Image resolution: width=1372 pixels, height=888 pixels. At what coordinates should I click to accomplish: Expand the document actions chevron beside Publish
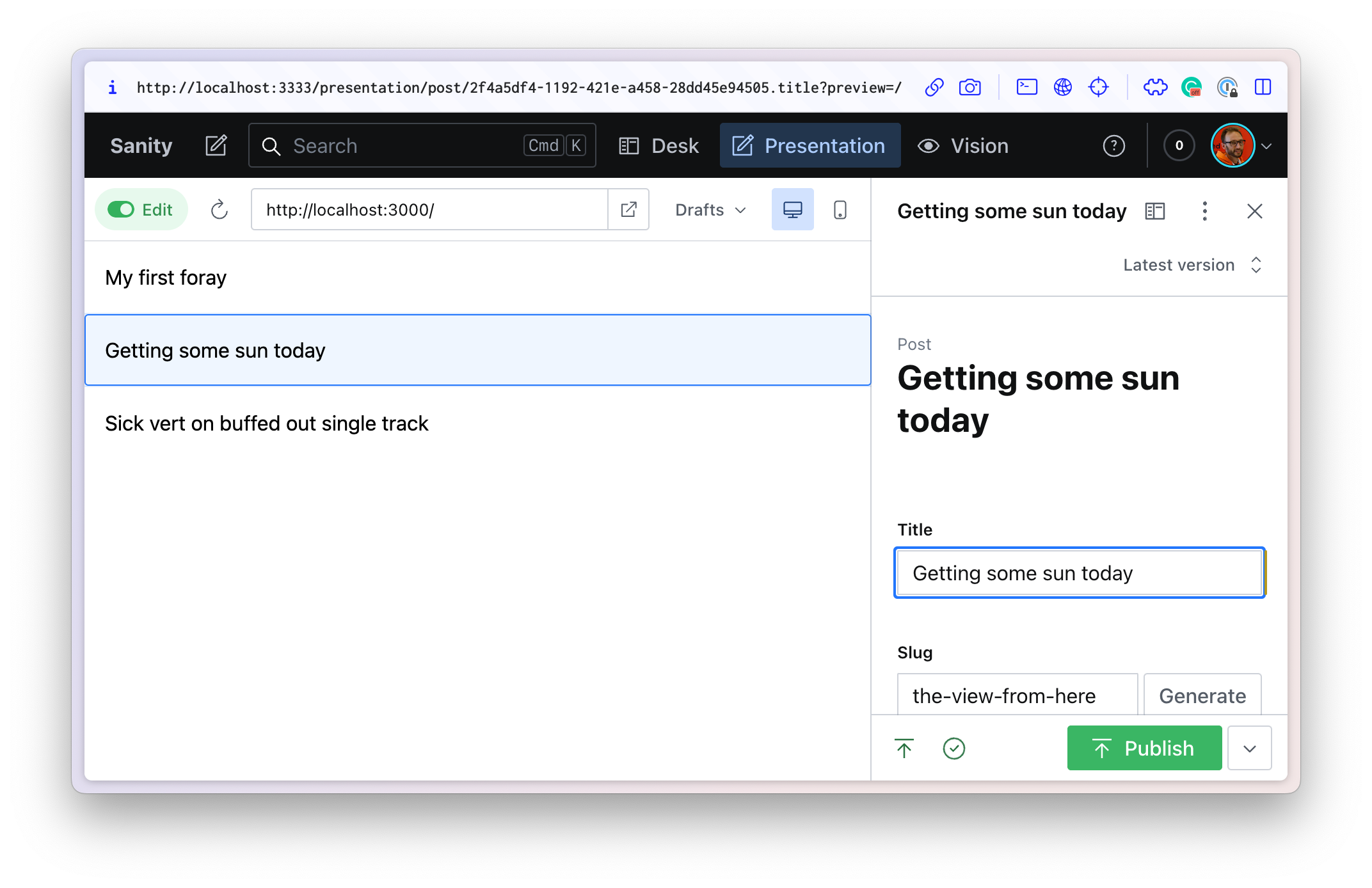[1250, 748]
